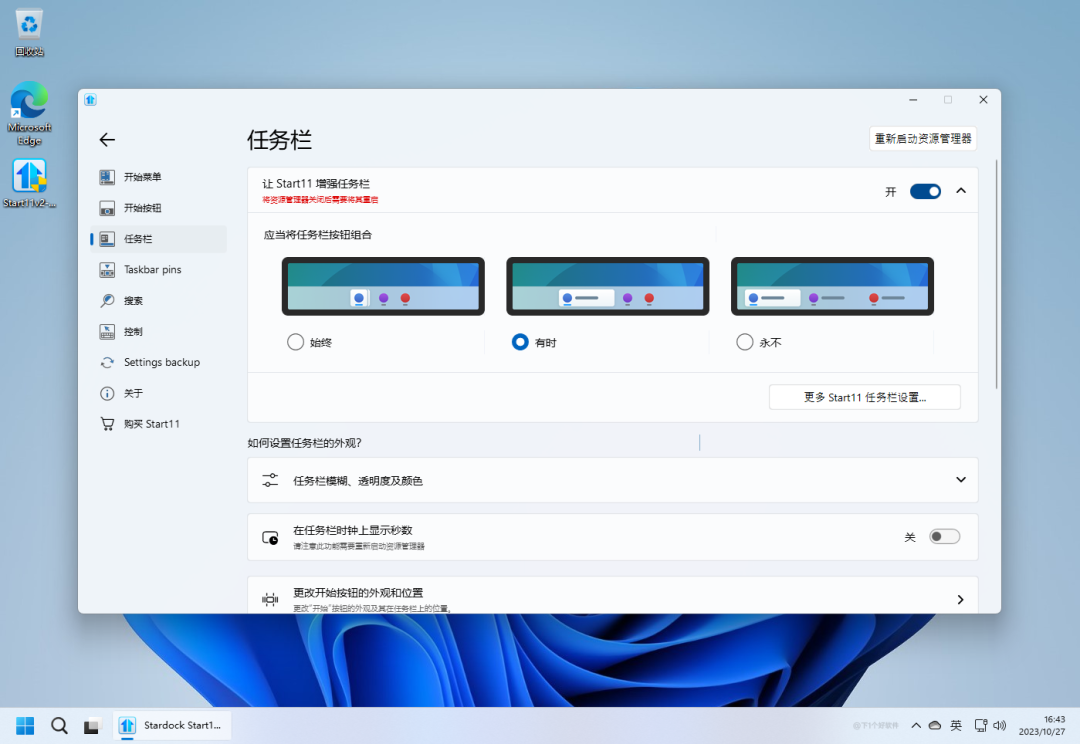Go to 开始按钮 settings page

pyautogui.click(x=158, y=208)
